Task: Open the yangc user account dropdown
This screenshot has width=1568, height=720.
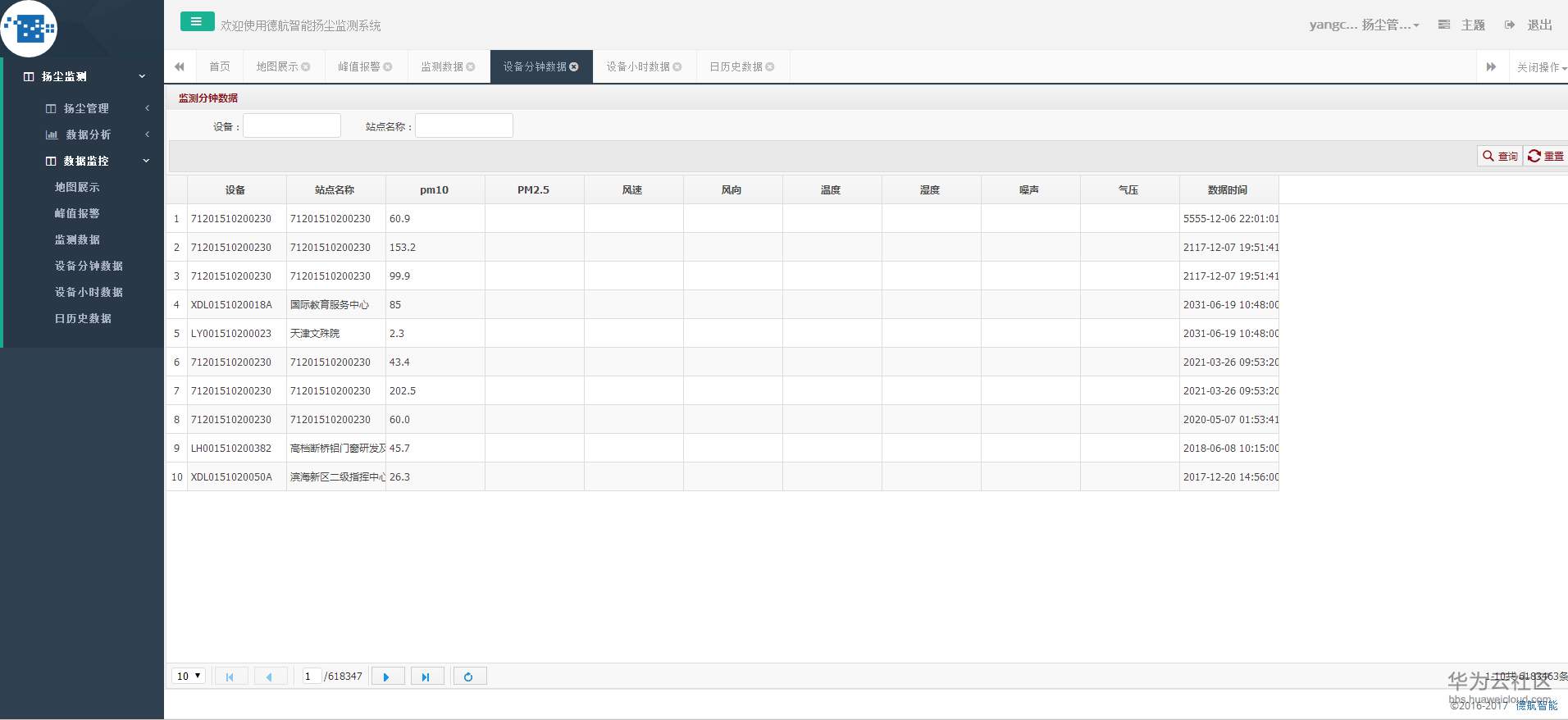Action: 1364,25
